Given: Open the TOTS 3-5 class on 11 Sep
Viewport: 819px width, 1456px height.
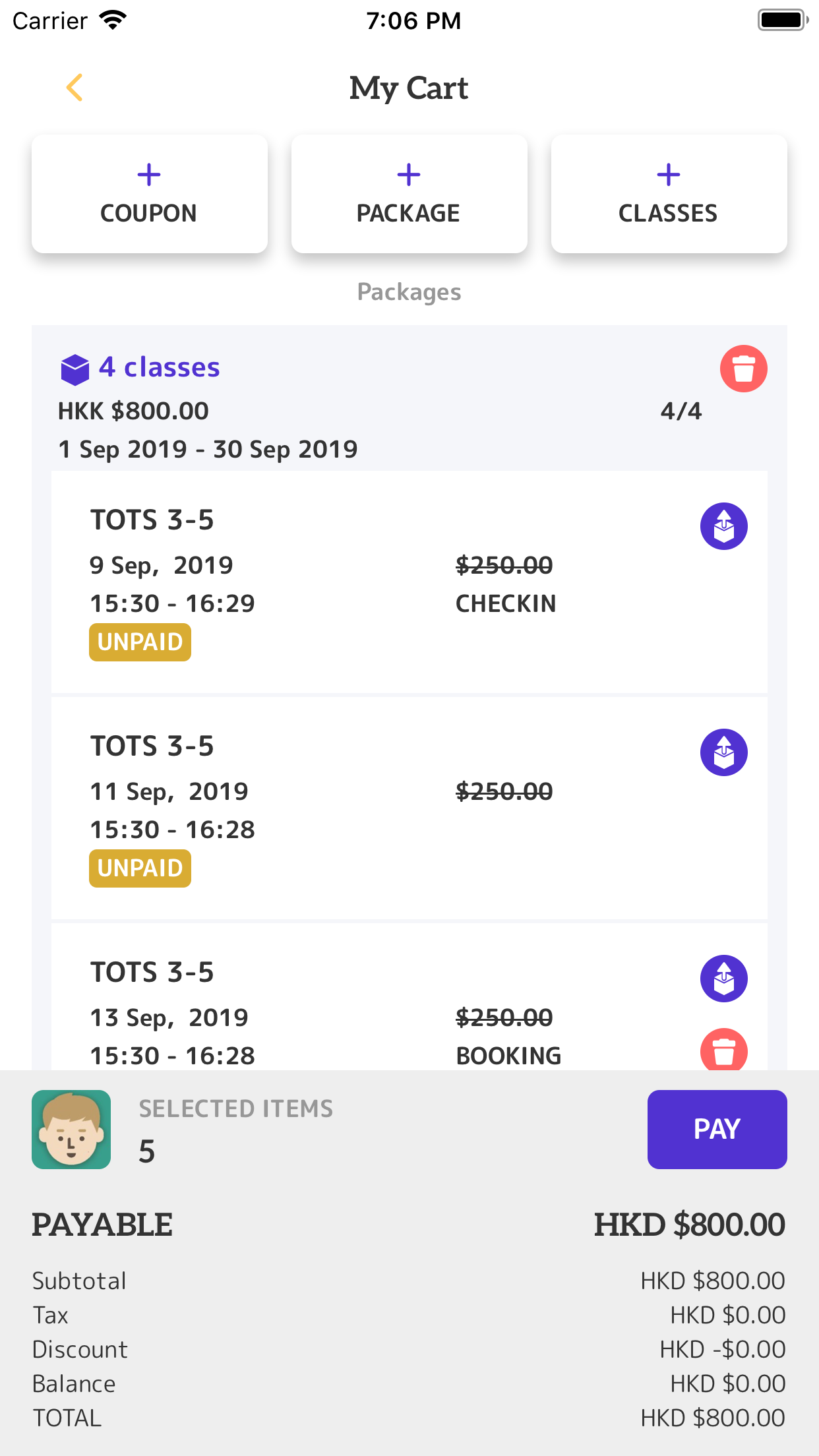Looking at the screenshot, I should (x=409, y=808).
